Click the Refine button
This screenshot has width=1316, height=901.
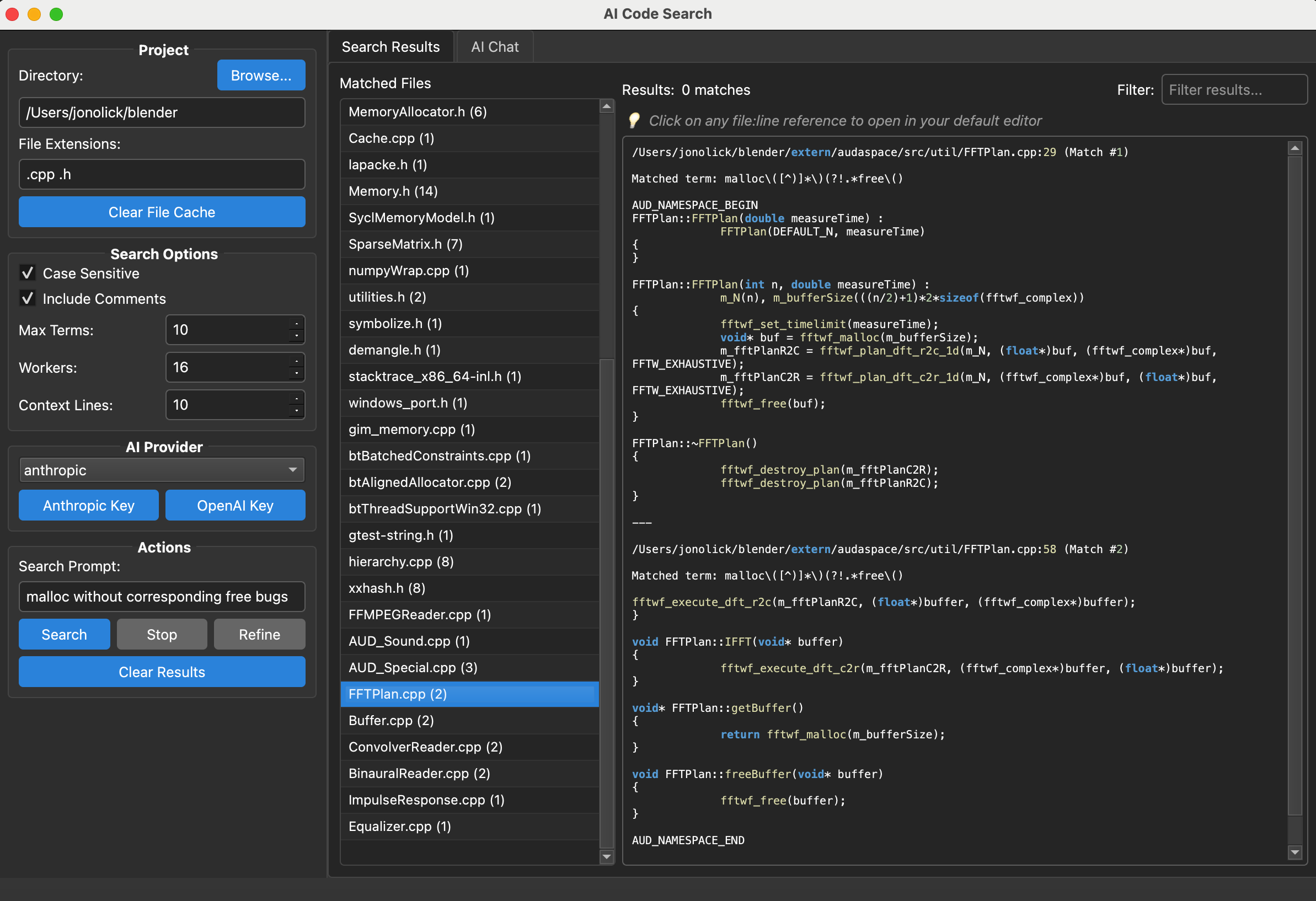coord(259,635)
